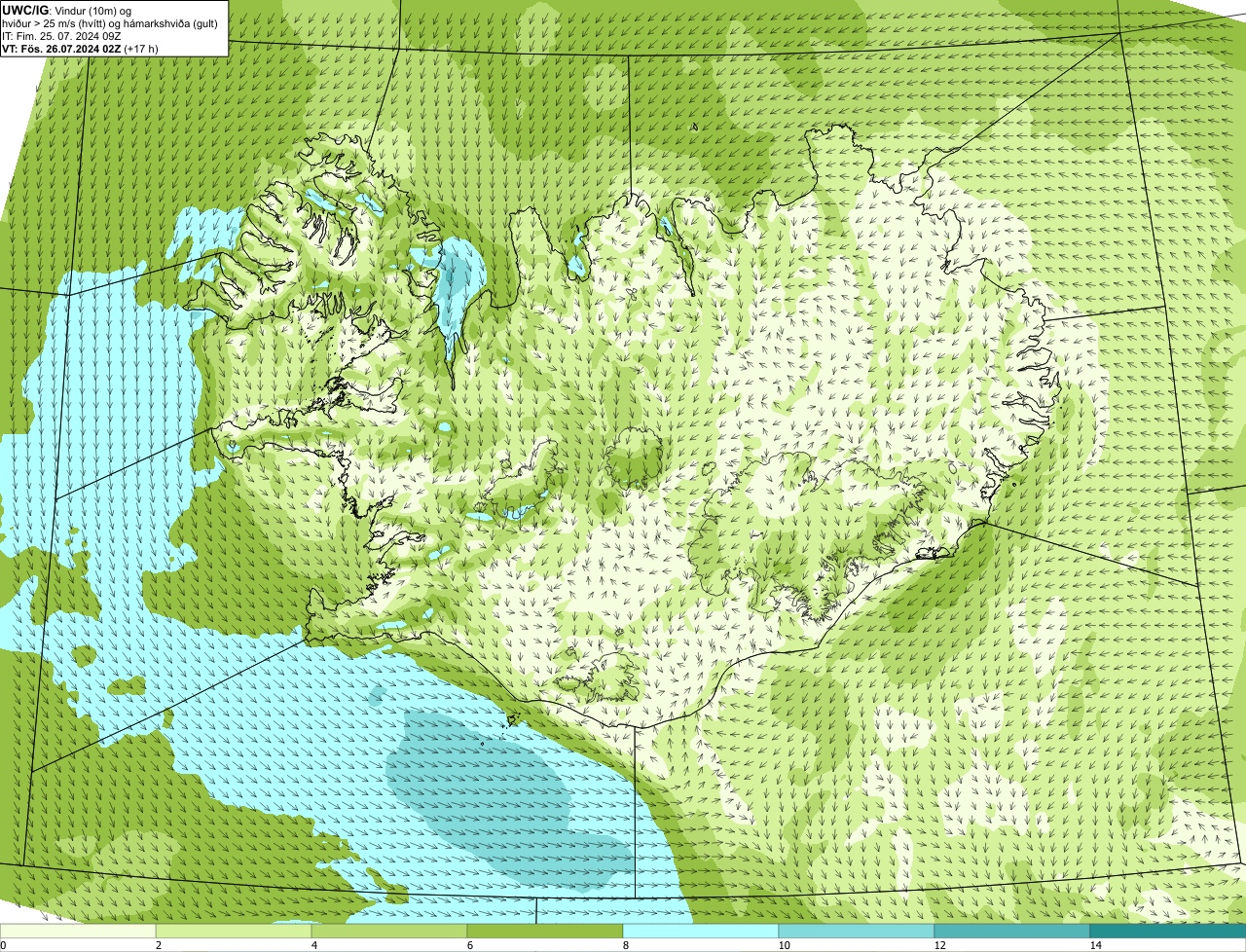The width and height of the screenshot is (1246, 952).
Task: Click the legend tick label '12'
Action: 939,945
